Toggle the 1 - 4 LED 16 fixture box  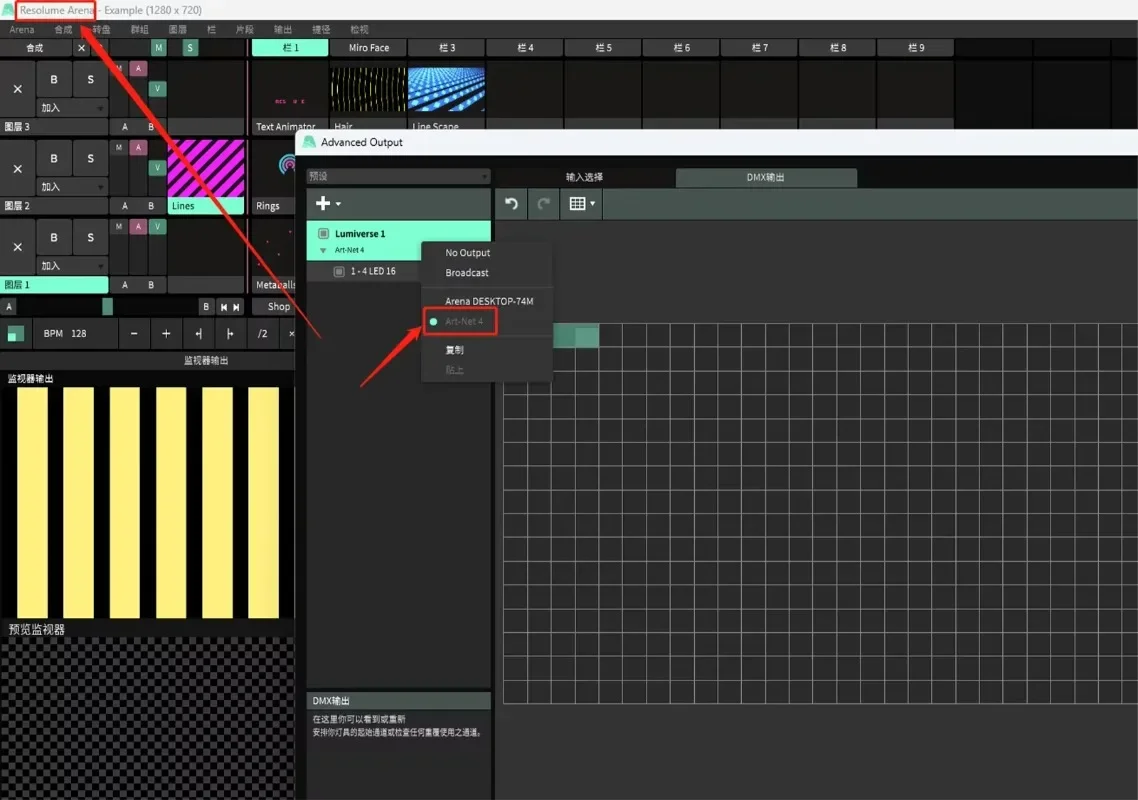339,271
